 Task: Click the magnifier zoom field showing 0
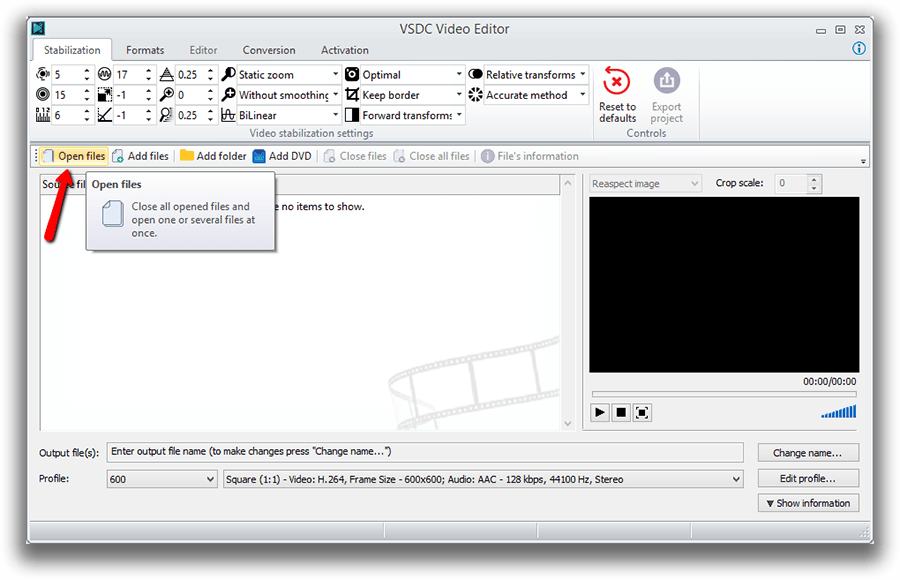tap(189, 95)
